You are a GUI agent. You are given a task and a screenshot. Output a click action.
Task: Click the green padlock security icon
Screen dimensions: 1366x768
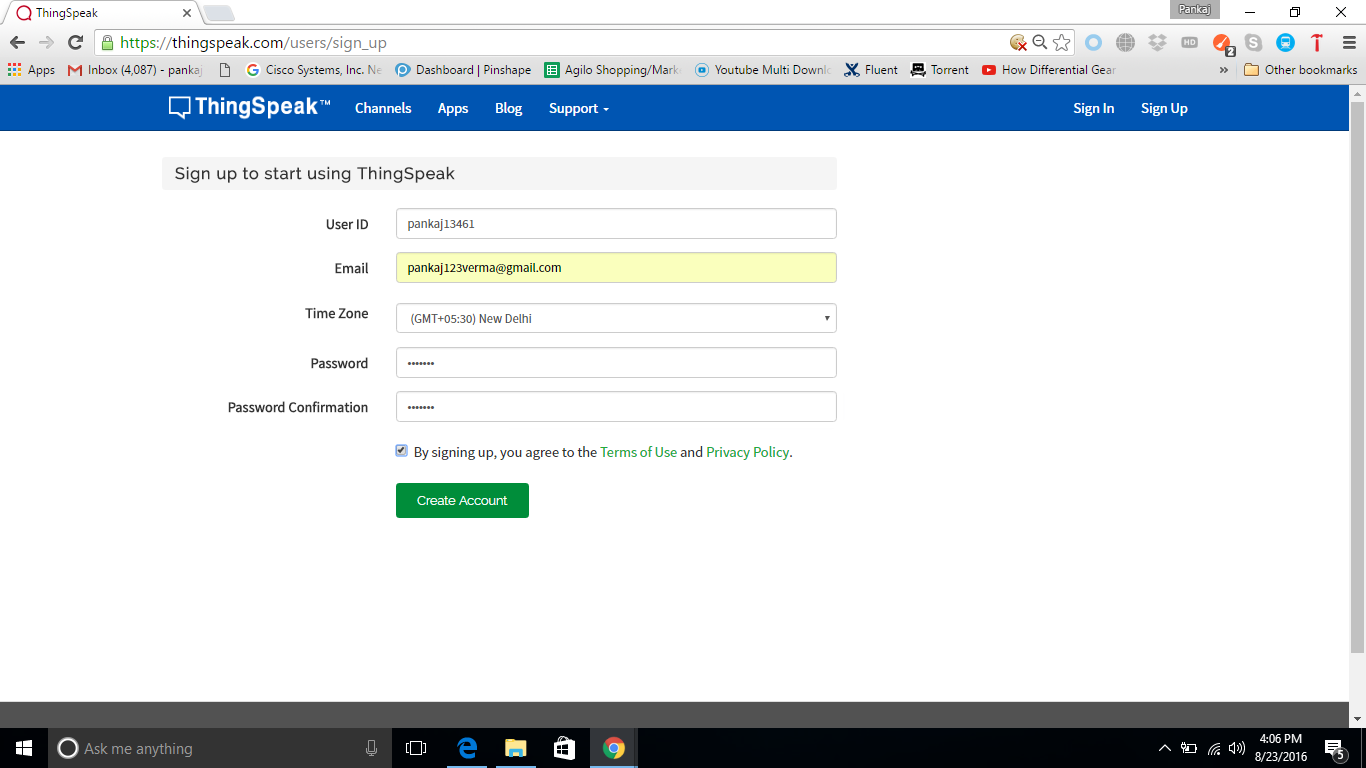pos(107,42)
